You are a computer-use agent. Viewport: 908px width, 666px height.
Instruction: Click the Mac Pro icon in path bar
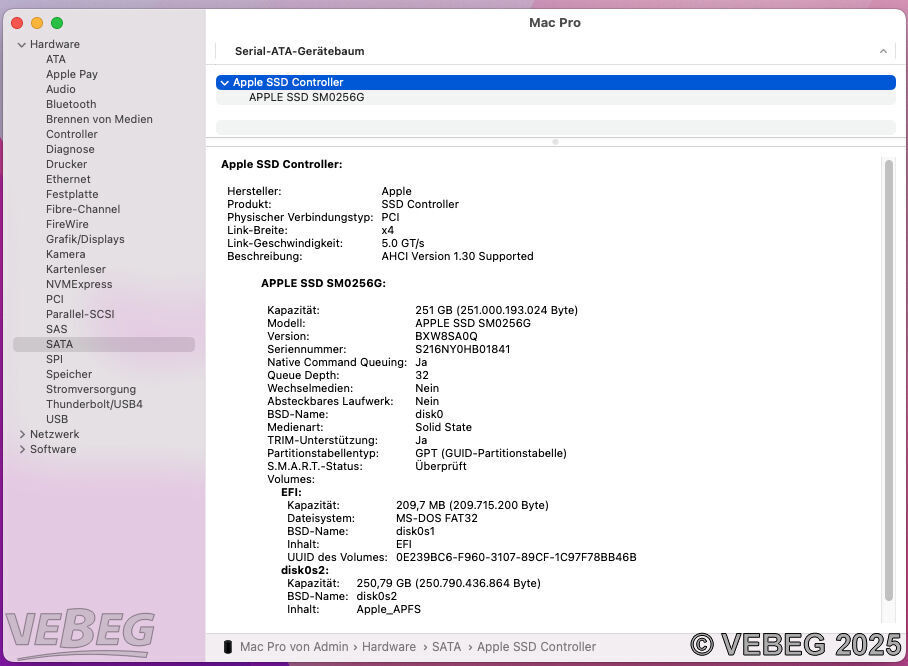228,647
